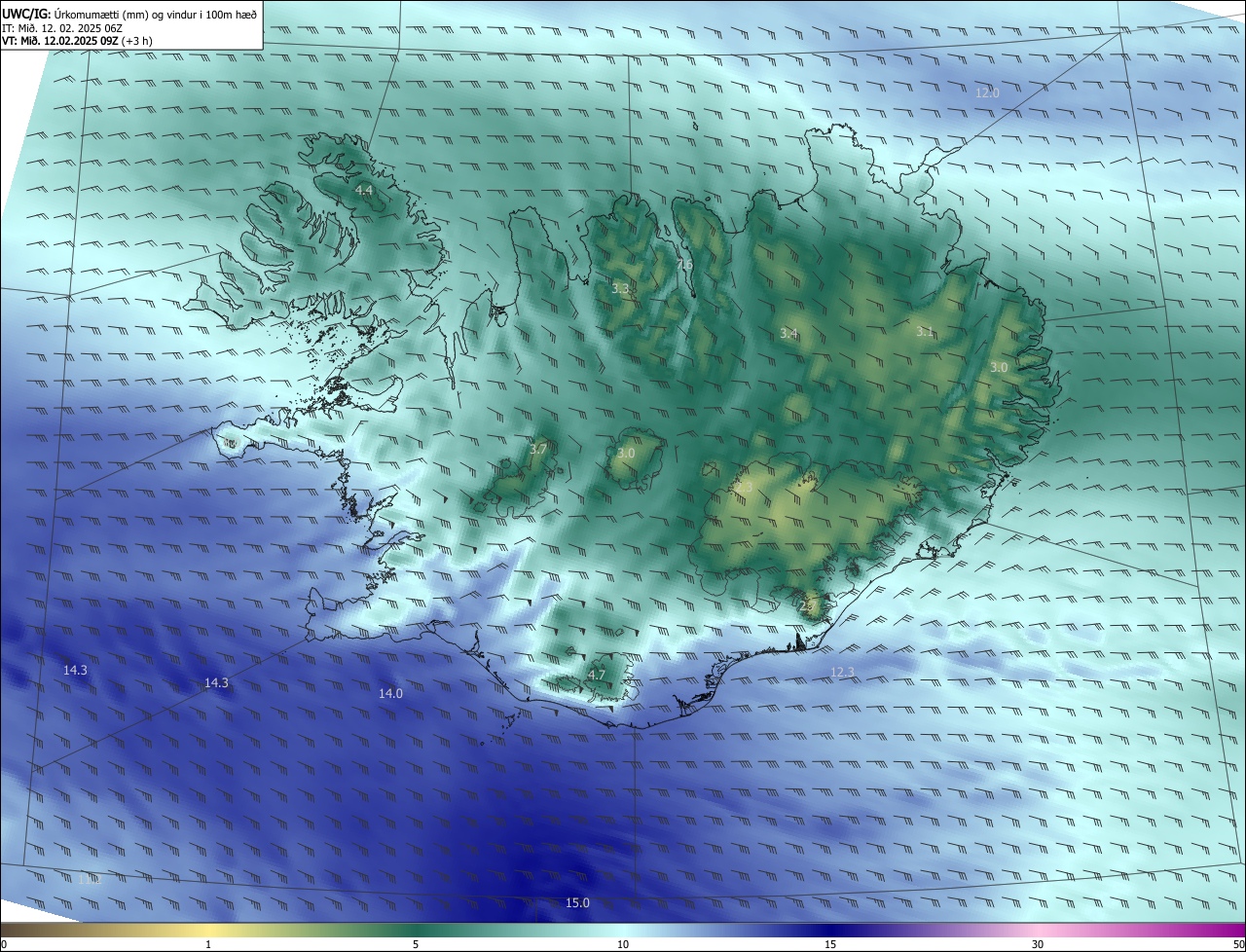Click the 3.1 value label
This screenshot has height=952, width=1246.
point(925,332)
